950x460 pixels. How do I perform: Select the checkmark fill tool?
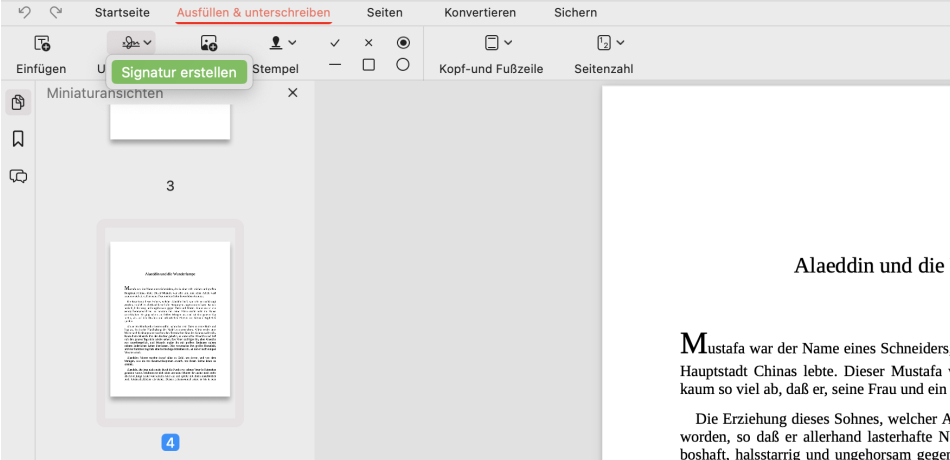(x=335, y=43)
